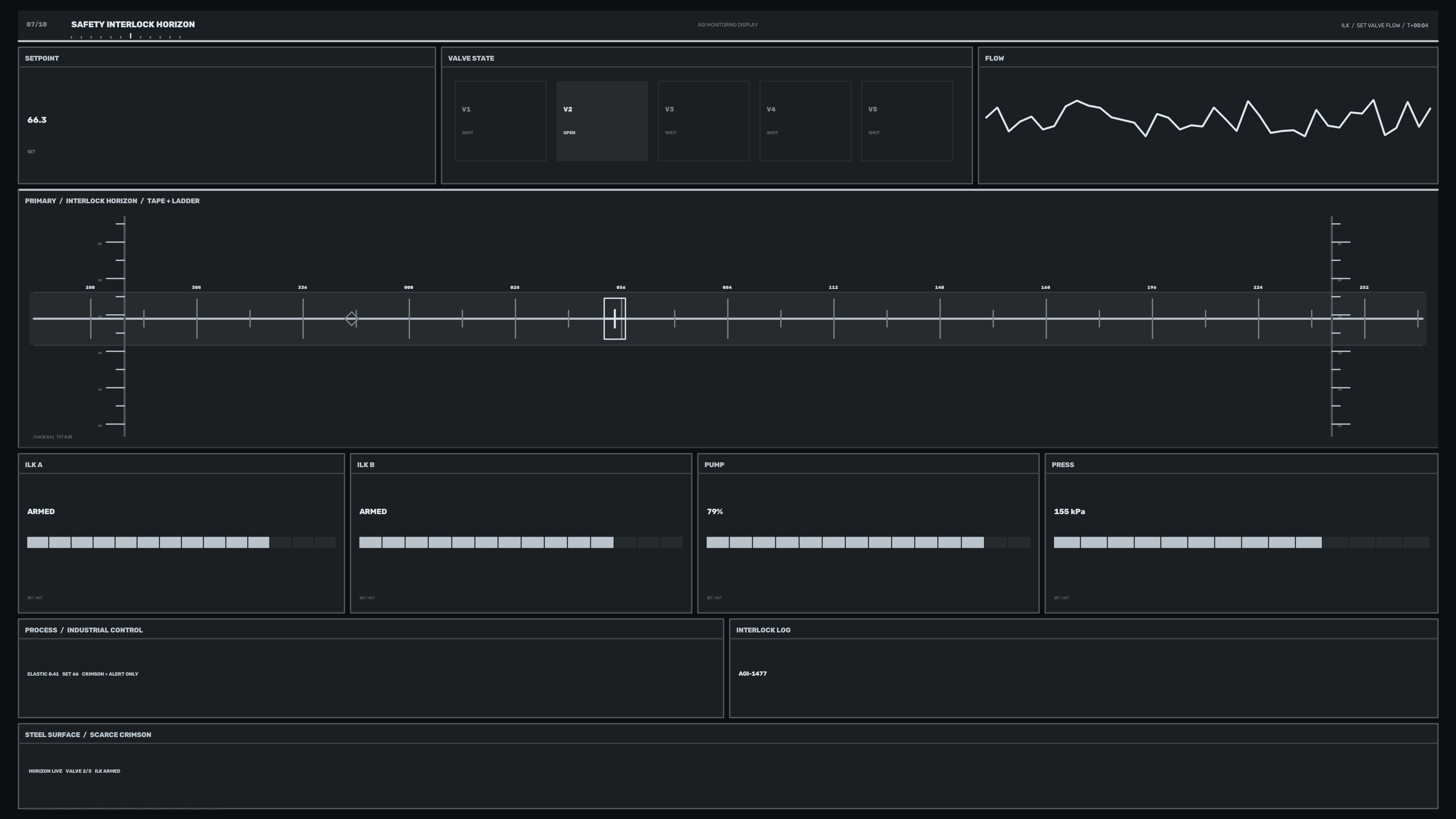This screenshot has width=1456, height=819.
Task: Click the 196 tape heading label
Action: (1152, 287)
